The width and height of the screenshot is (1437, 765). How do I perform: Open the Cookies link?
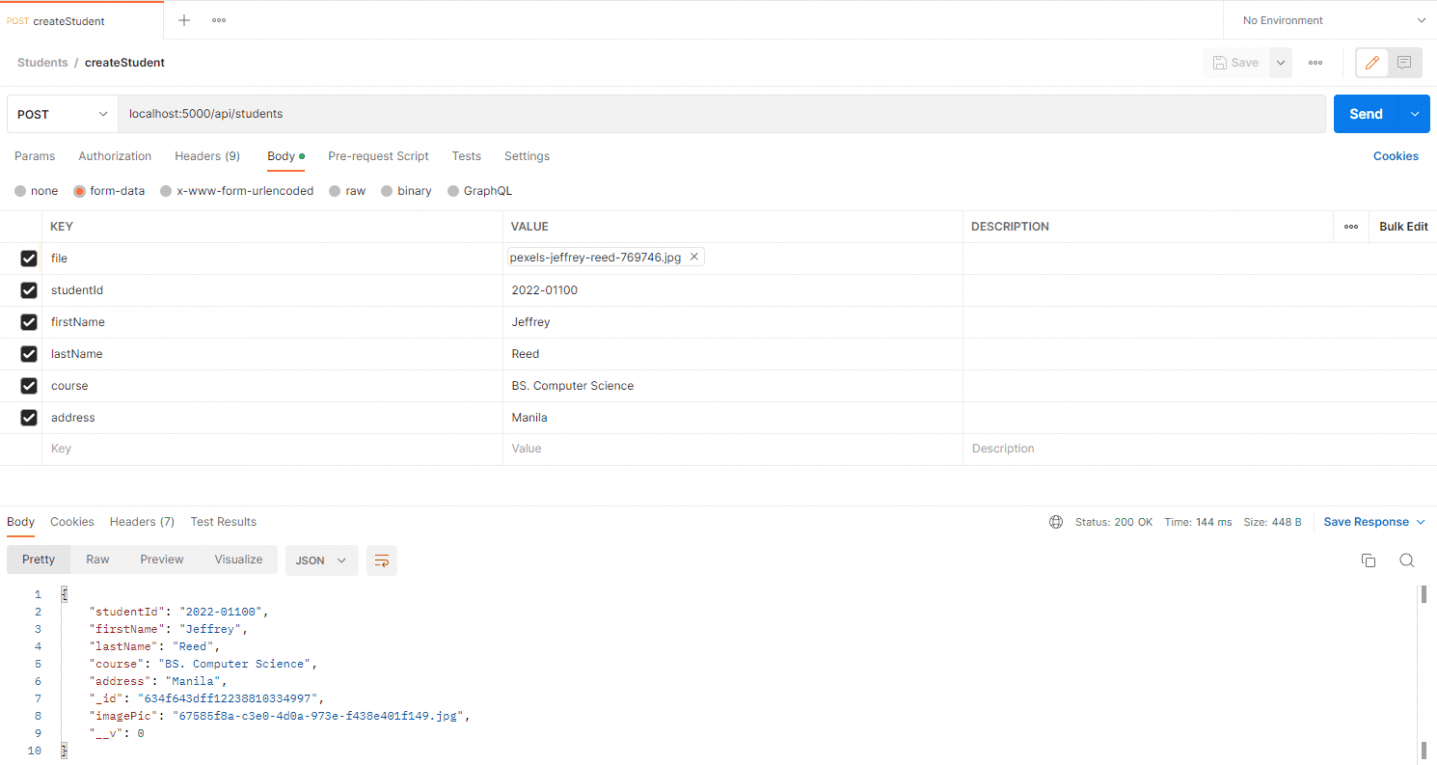click(1395, 156)
